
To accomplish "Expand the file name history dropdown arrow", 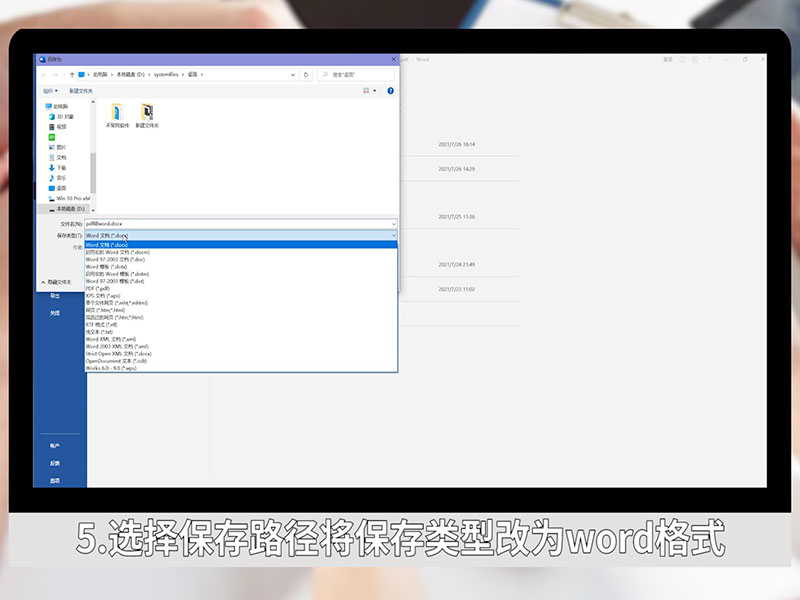I will (393, 223).
